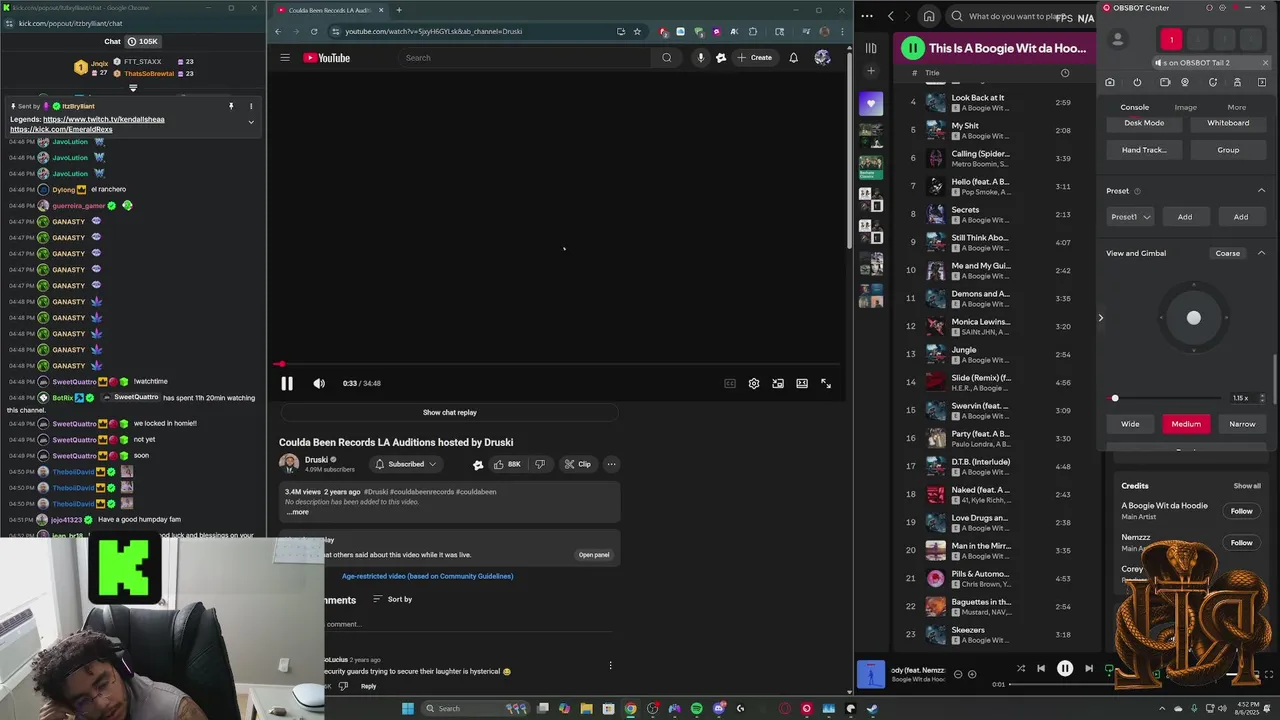Open Druski channel avatar
This screenshot has width=1280, height=720.
coord(289,464)
